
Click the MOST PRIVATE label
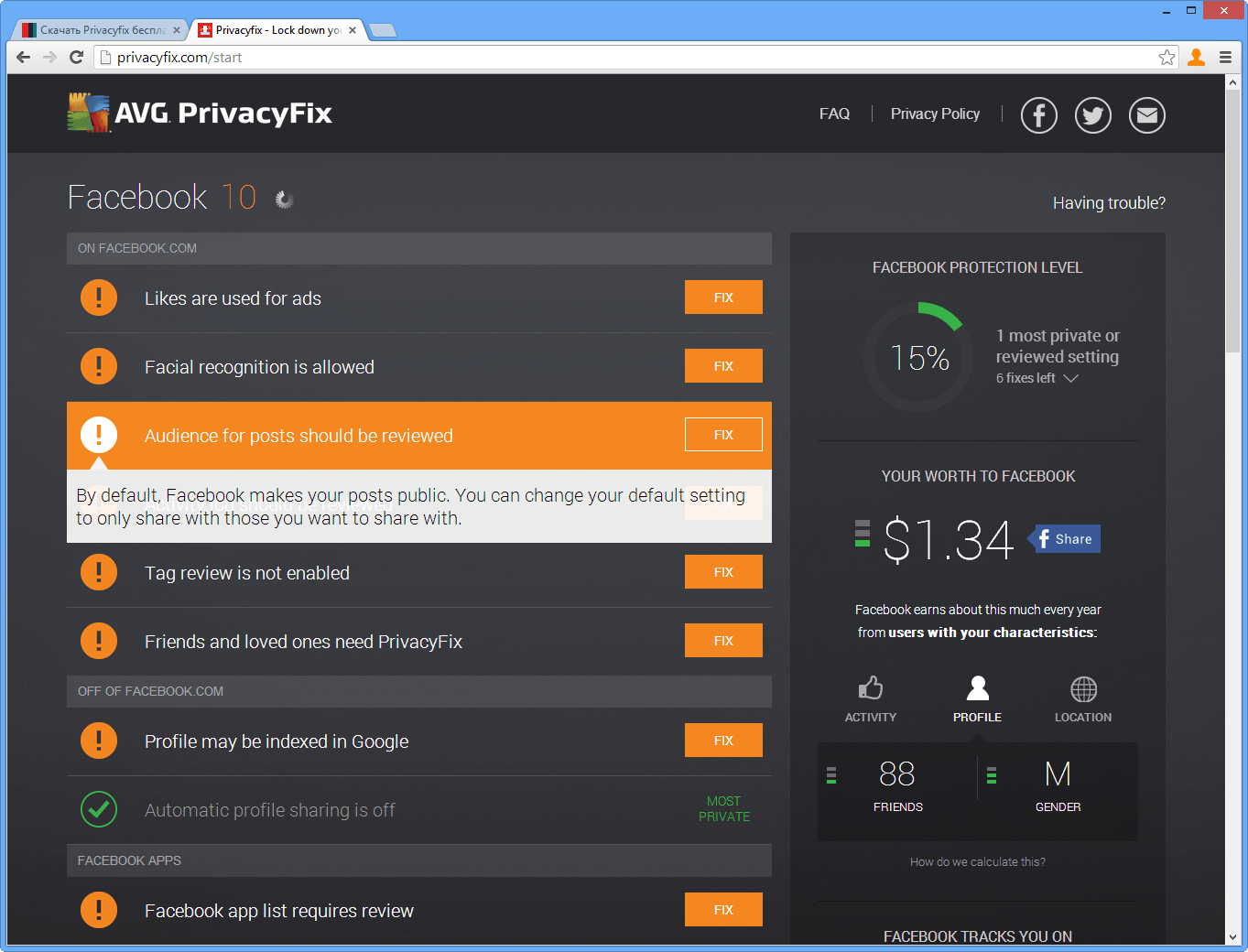724,809
